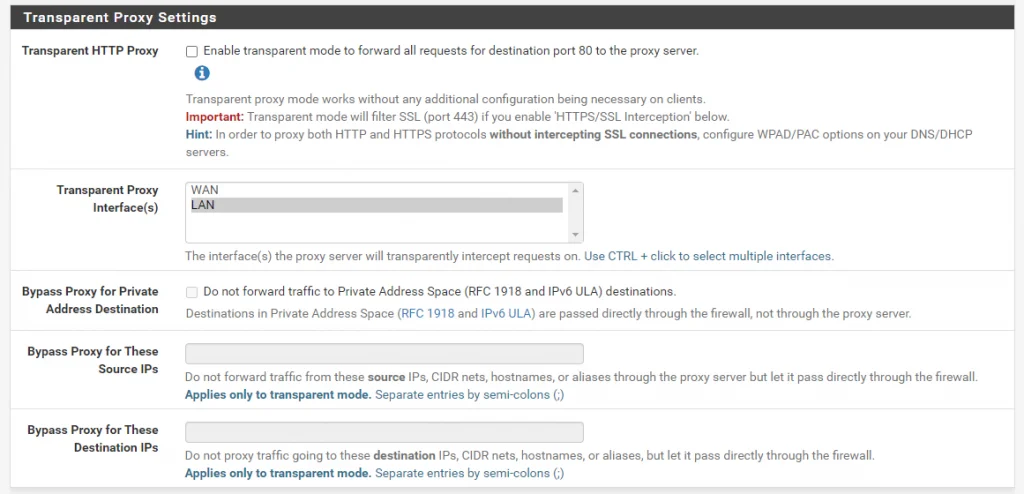
Task: Select LAN in the Transparent Proxy Interface list
Action: coord(376,205)
